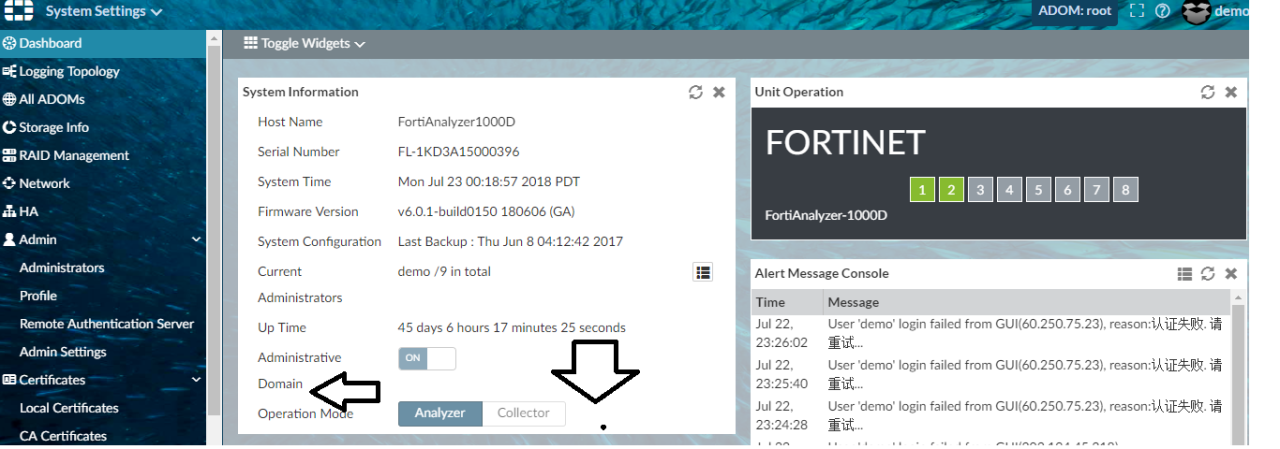Collapse the Admin menu chevron

(x=196, y=240)
